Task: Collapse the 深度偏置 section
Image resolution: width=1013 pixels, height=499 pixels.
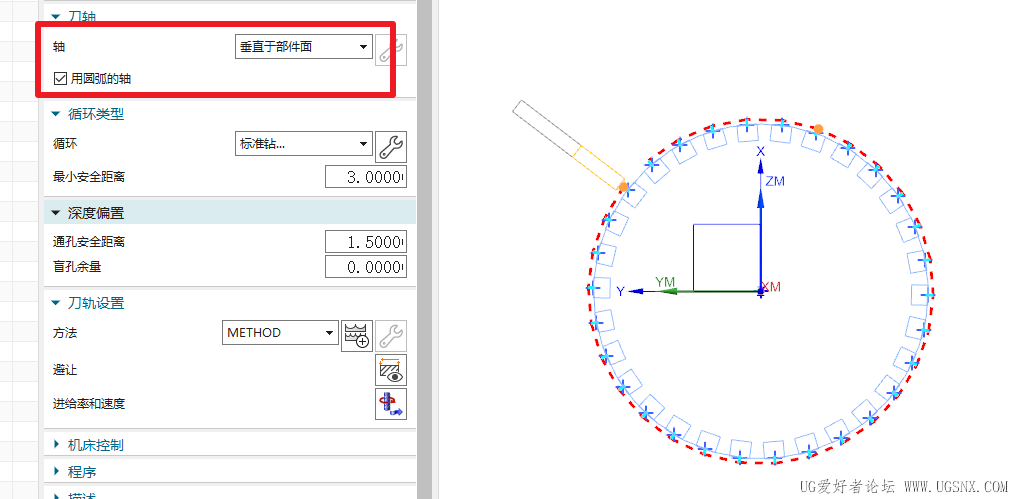Action: 57,213
